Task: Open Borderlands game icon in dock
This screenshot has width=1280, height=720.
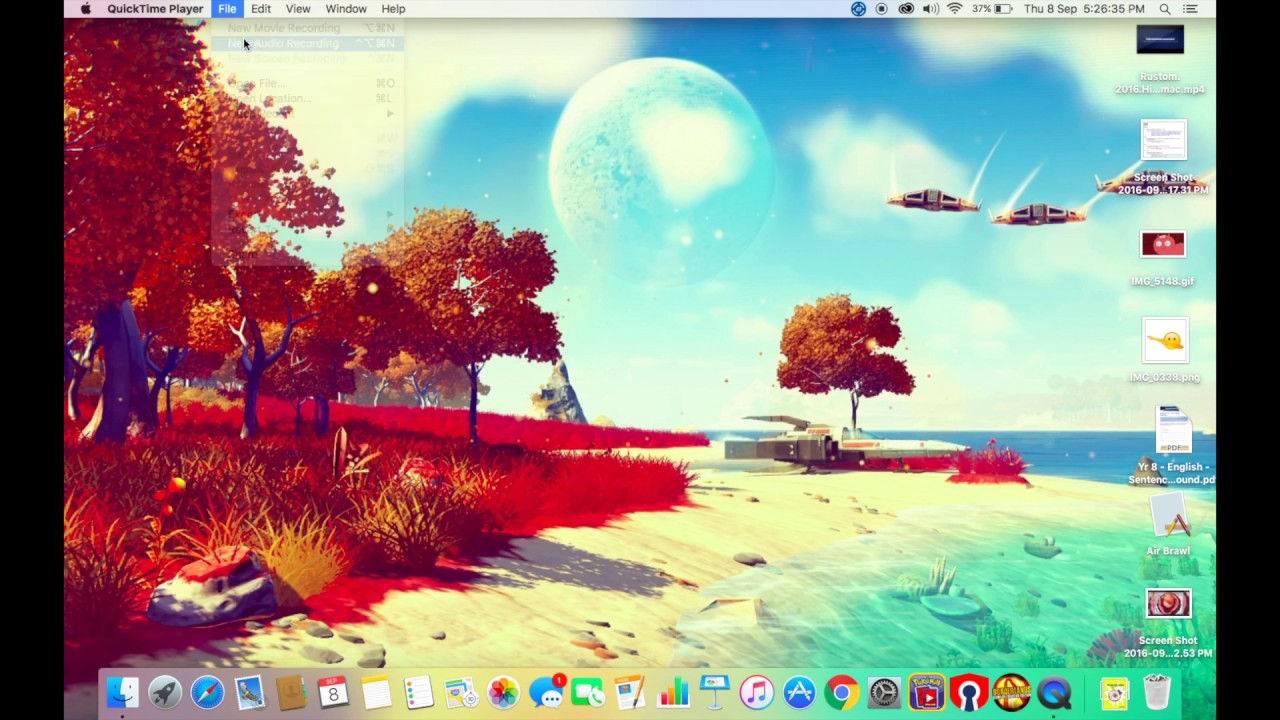Action: click(x=1011, y=692)
